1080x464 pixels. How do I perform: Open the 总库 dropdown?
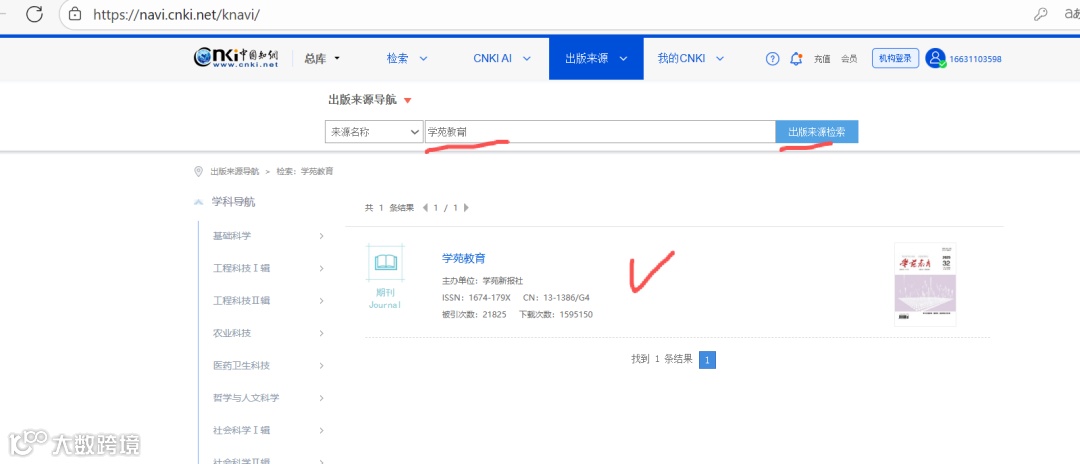pyautogui.click(x=322, y=59)
